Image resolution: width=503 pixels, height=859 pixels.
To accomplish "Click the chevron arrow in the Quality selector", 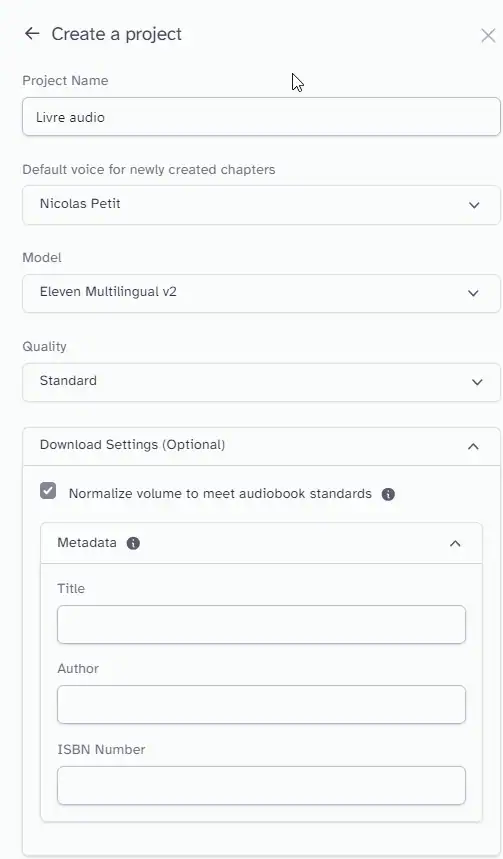I will pyautogui.click(x=477, y=382).
